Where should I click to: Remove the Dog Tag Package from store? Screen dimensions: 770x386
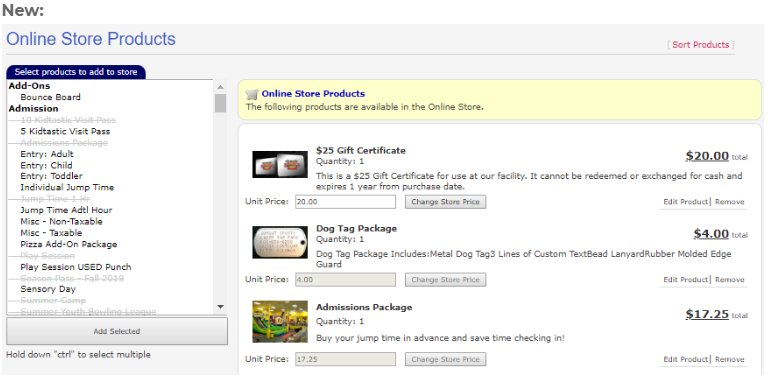729,279
